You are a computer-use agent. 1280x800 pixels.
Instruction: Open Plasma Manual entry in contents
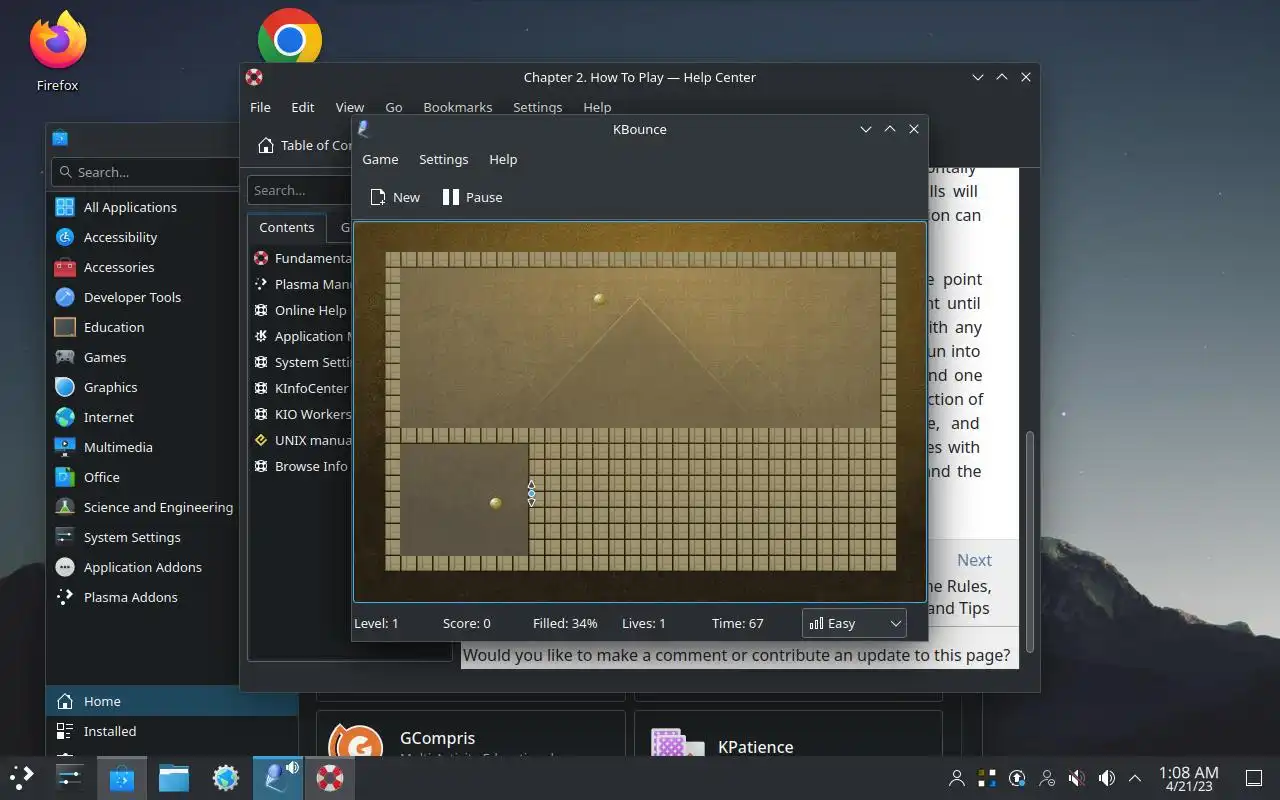coord(301,284)
